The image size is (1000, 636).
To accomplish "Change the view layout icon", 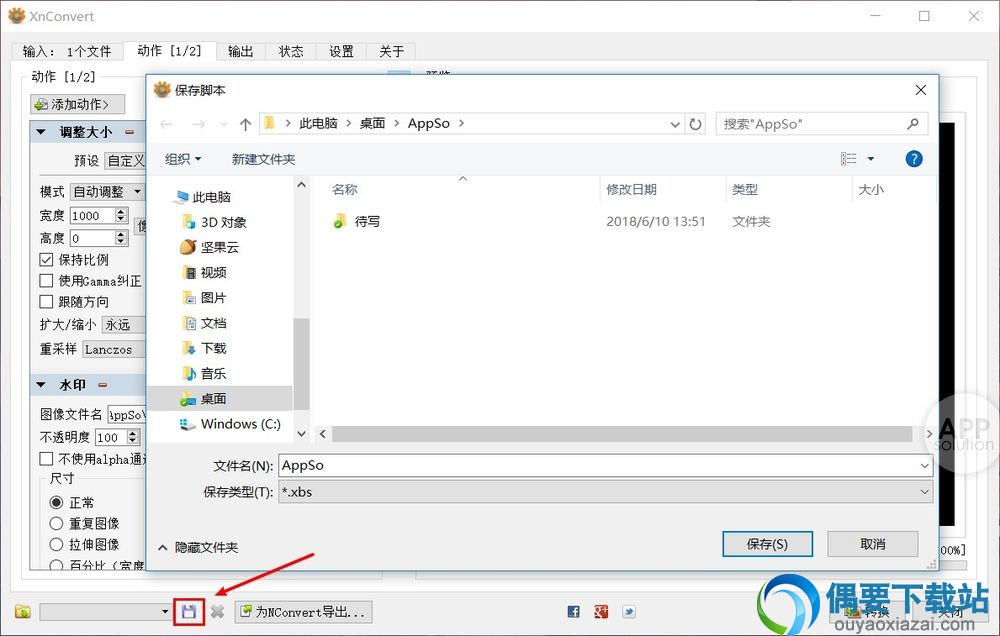I will pyautogui.click(x=848, y=159).
